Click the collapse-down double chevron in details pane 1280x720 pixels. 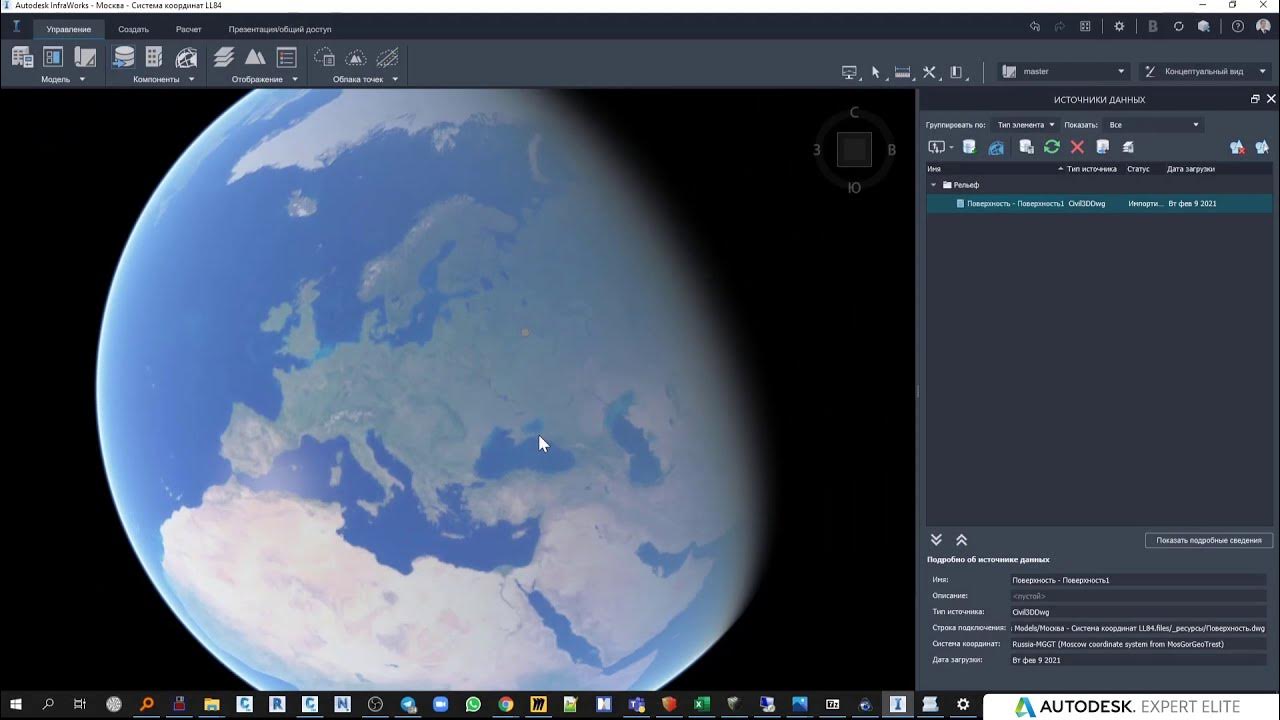[x=936, y=540]
